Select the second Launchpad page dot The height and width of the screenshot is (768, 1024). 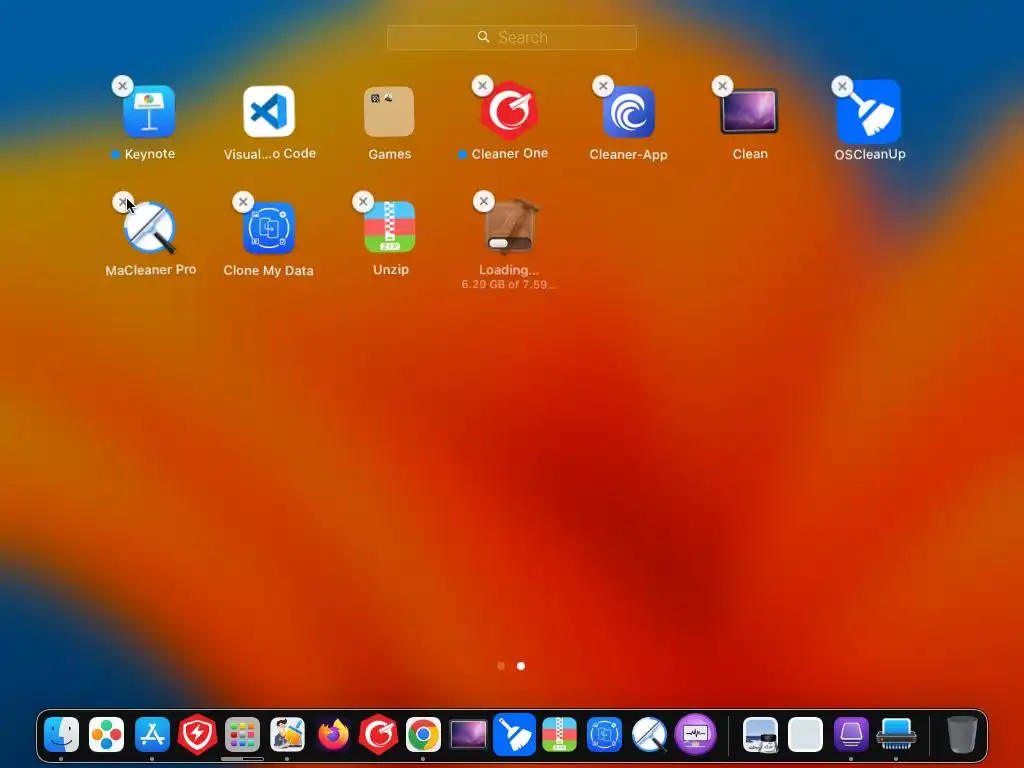click(520, 666)
